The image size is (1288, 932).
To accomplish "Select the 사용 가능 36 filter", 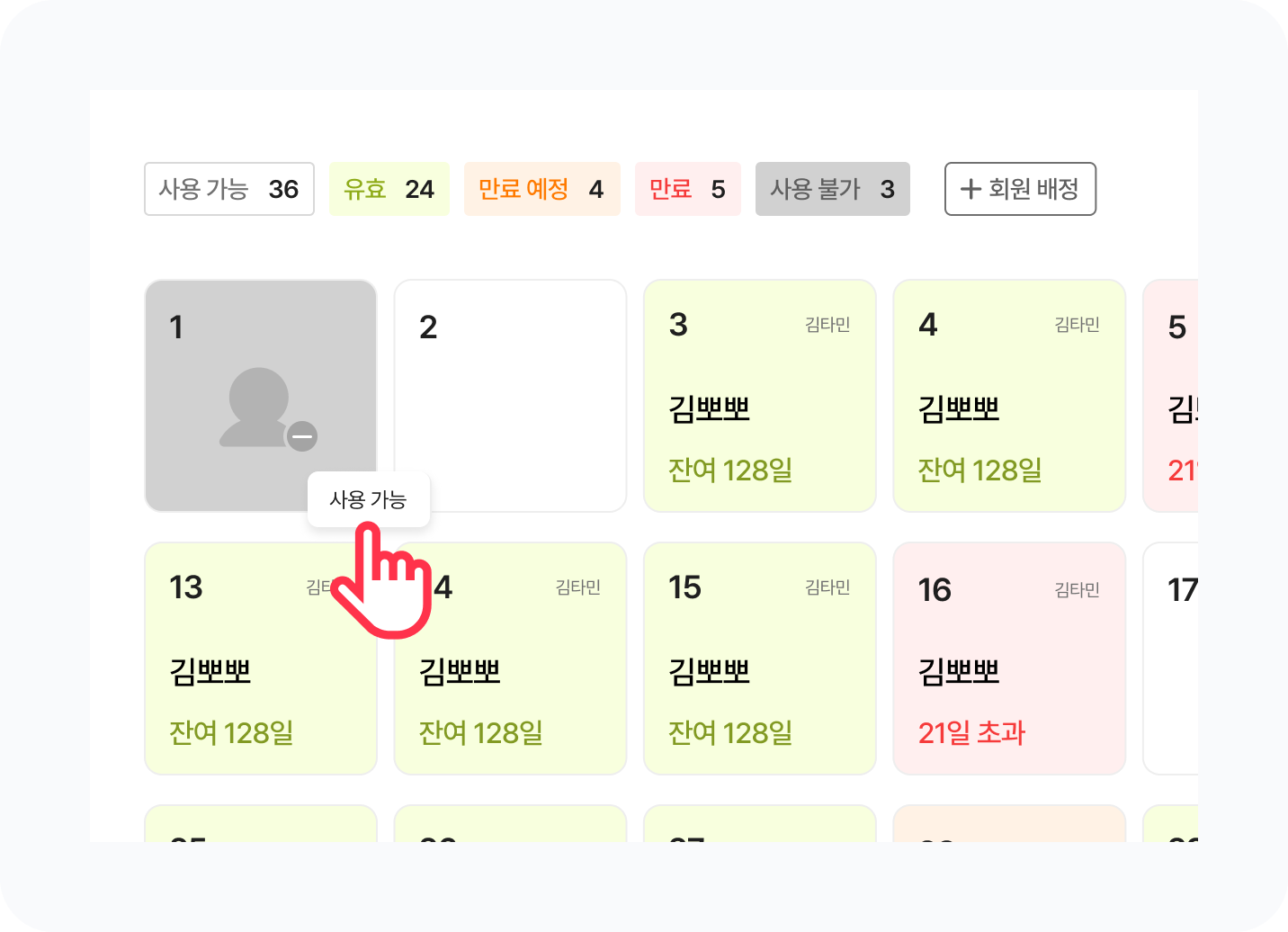I will coord(229,189).
